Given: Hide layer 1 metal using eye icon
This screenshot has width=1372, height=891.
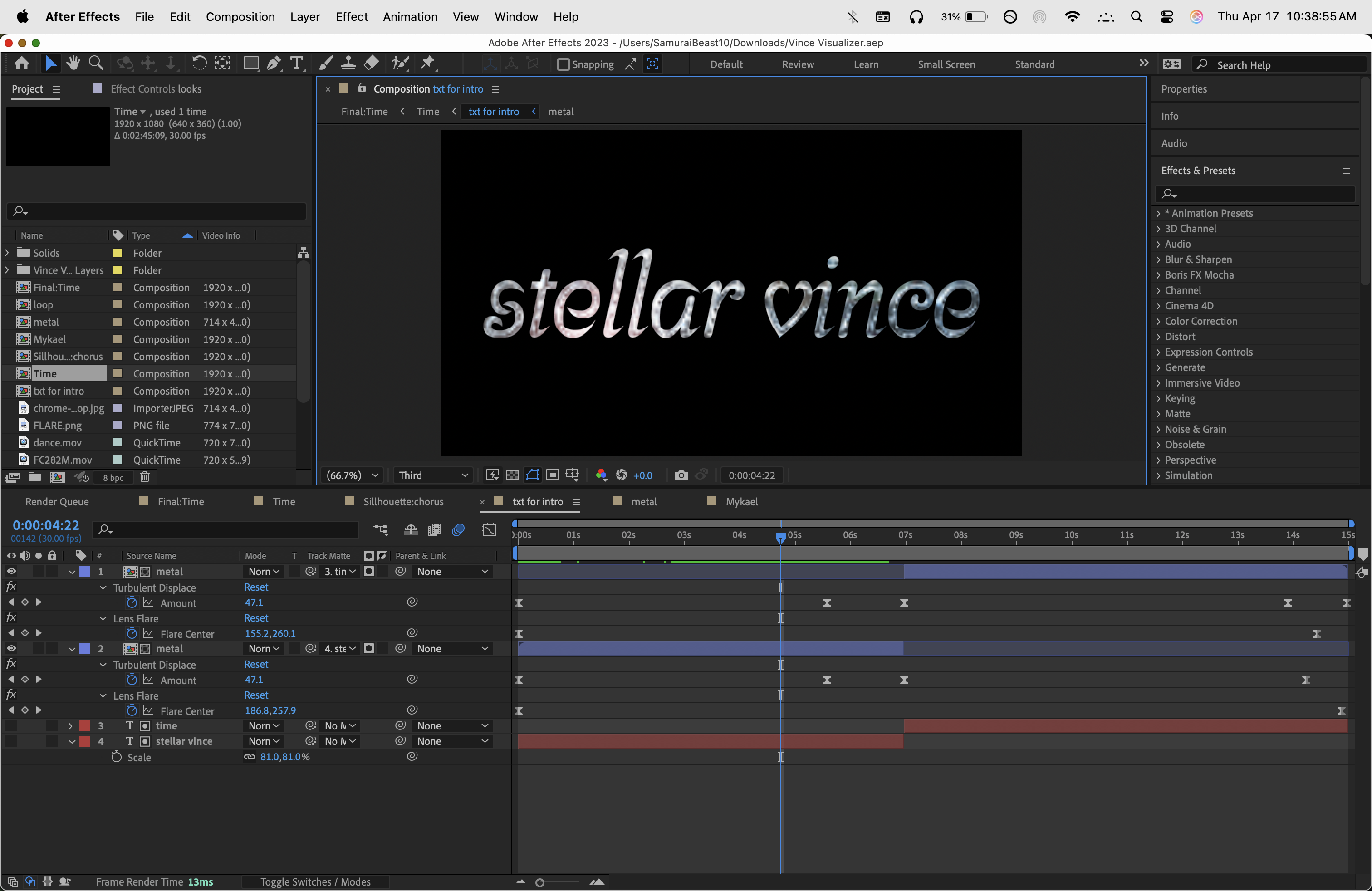Looking at the screenshot, I should tap(11, 571).
